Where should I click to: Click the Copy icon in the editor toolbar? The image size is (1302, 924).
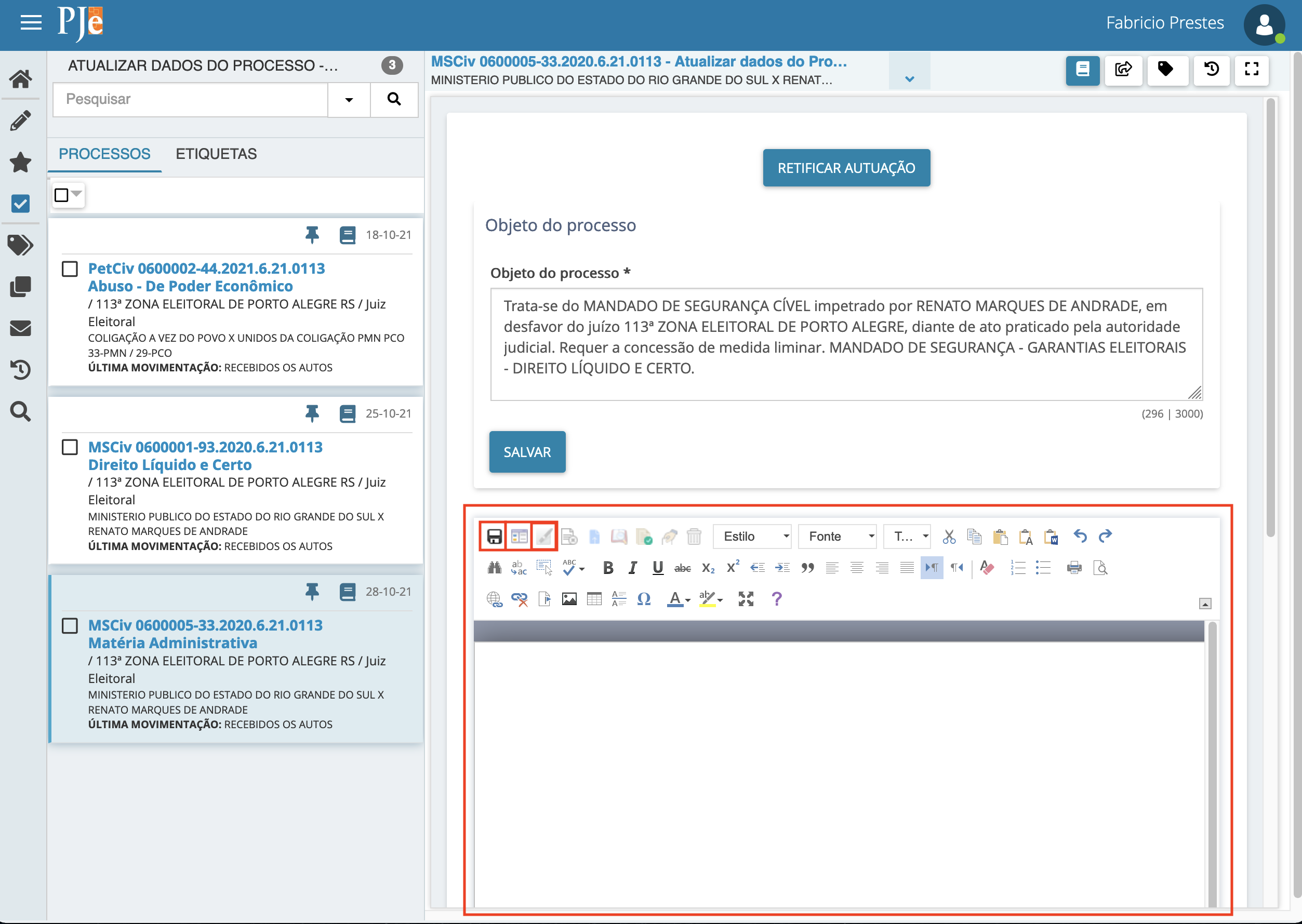(x=974, y=537)
